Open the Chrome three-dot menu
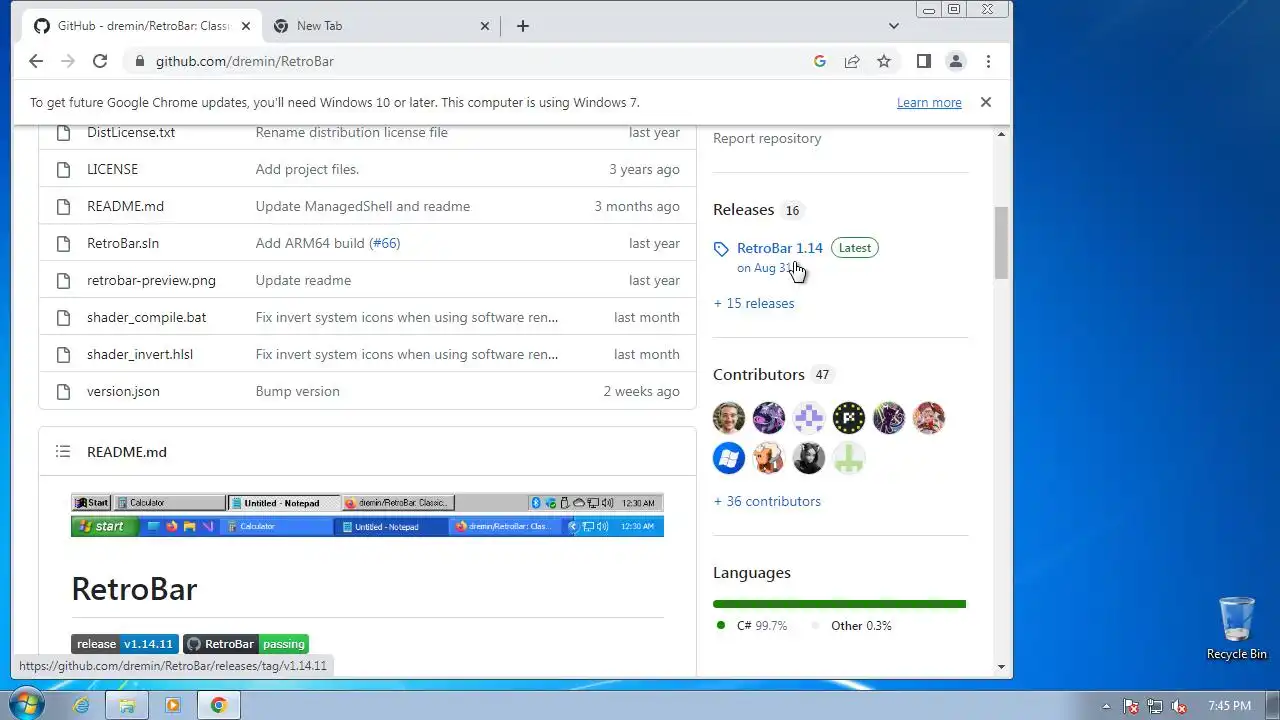This screenshot has height=720, width=1280. [x=988, y=61]
